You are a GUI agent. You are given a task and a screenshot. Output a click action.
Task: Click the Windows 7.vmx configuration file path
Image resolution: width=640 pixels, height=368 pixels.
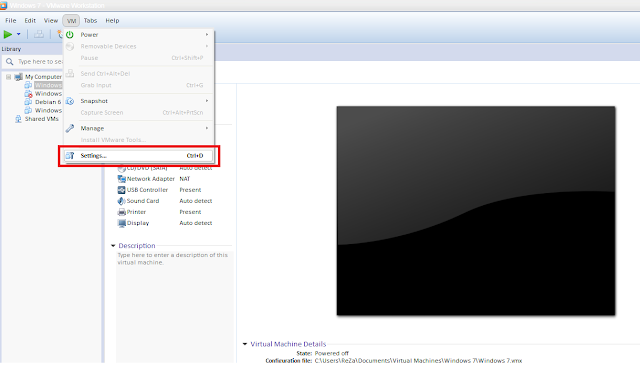coord(418,361)
